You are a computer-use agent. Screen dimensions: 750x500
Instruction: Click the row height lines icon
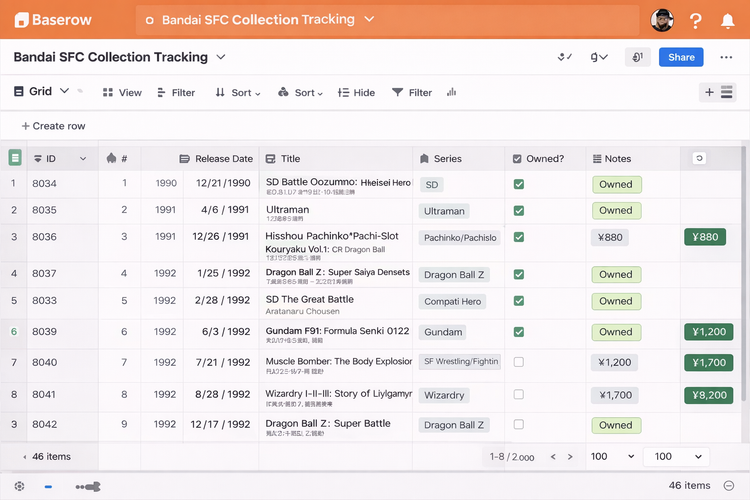(727, 92)
